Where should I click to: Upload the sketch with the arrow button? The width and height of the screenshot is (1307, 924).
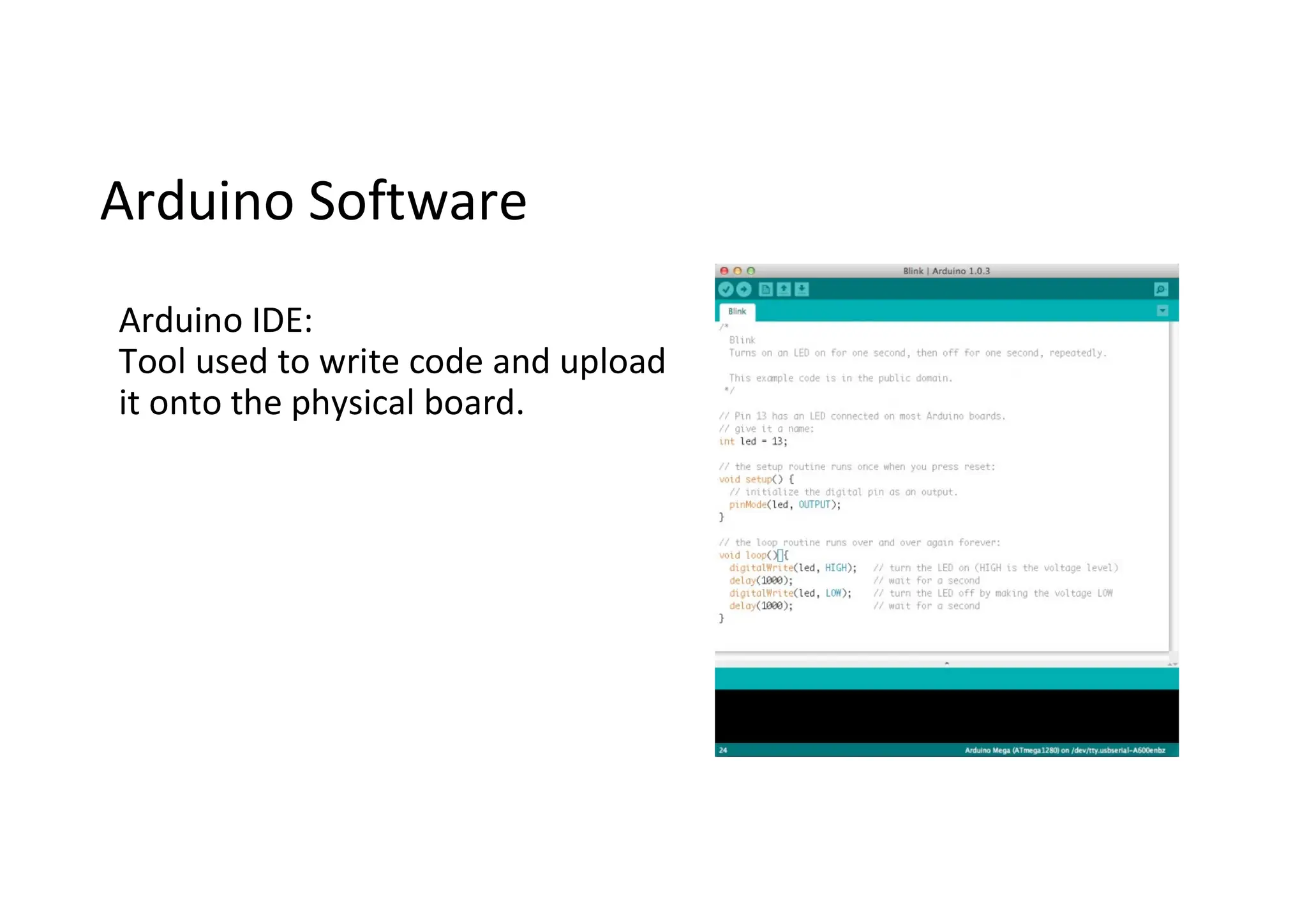(744, 290)
